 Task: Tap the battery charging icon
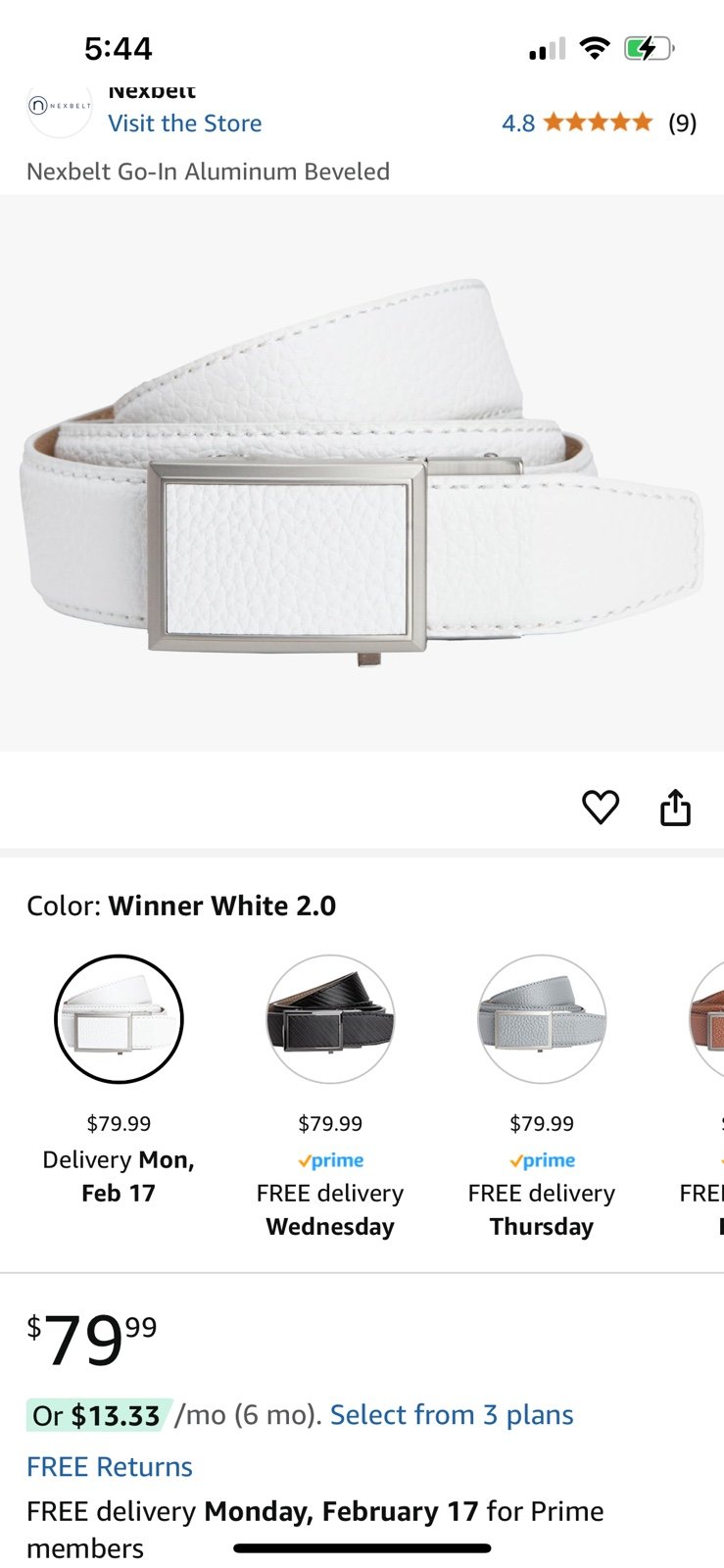tap(649, 48)
